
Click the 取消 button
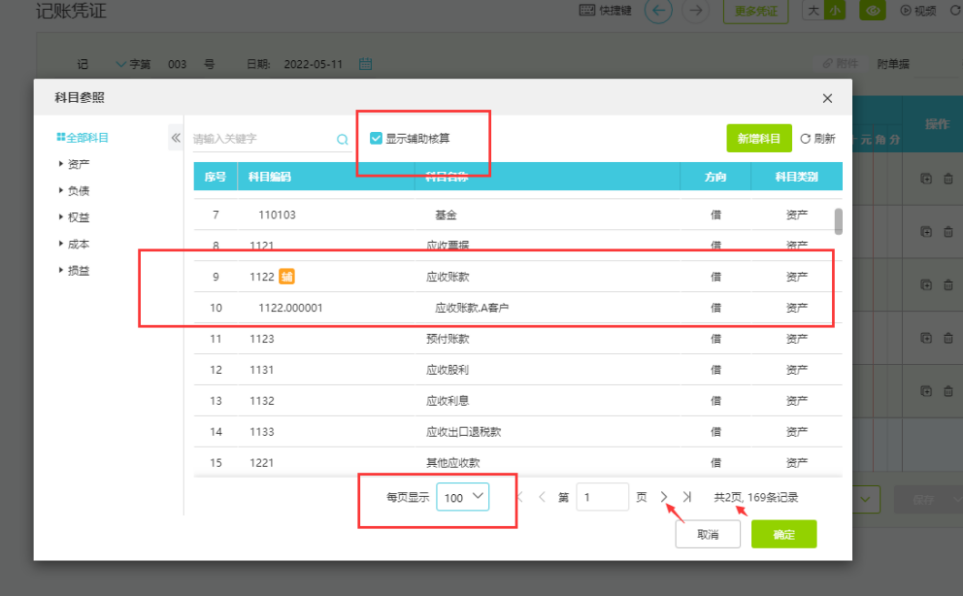click(x=708, y=535)
